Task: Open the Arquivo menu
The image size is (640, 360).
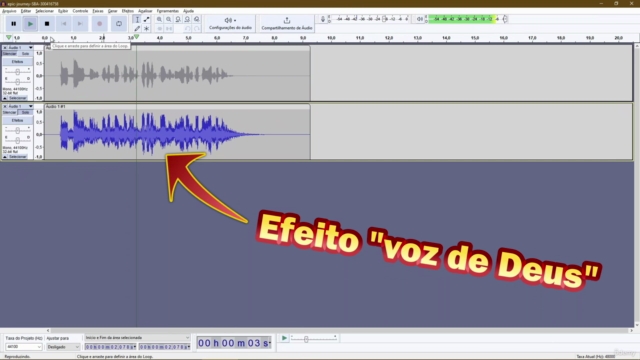Action: click(x=9, y=11)
